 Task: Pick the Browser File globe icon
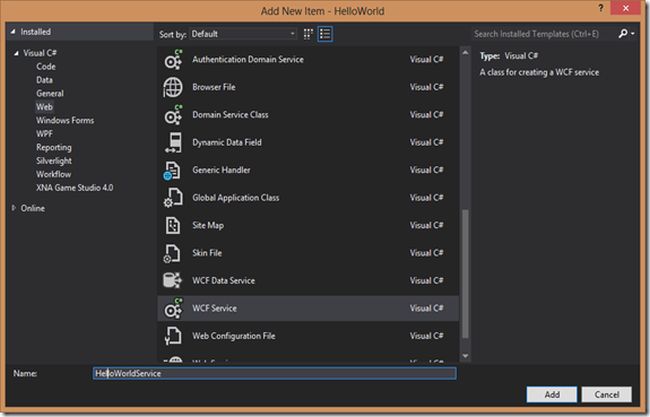point(173,87)
